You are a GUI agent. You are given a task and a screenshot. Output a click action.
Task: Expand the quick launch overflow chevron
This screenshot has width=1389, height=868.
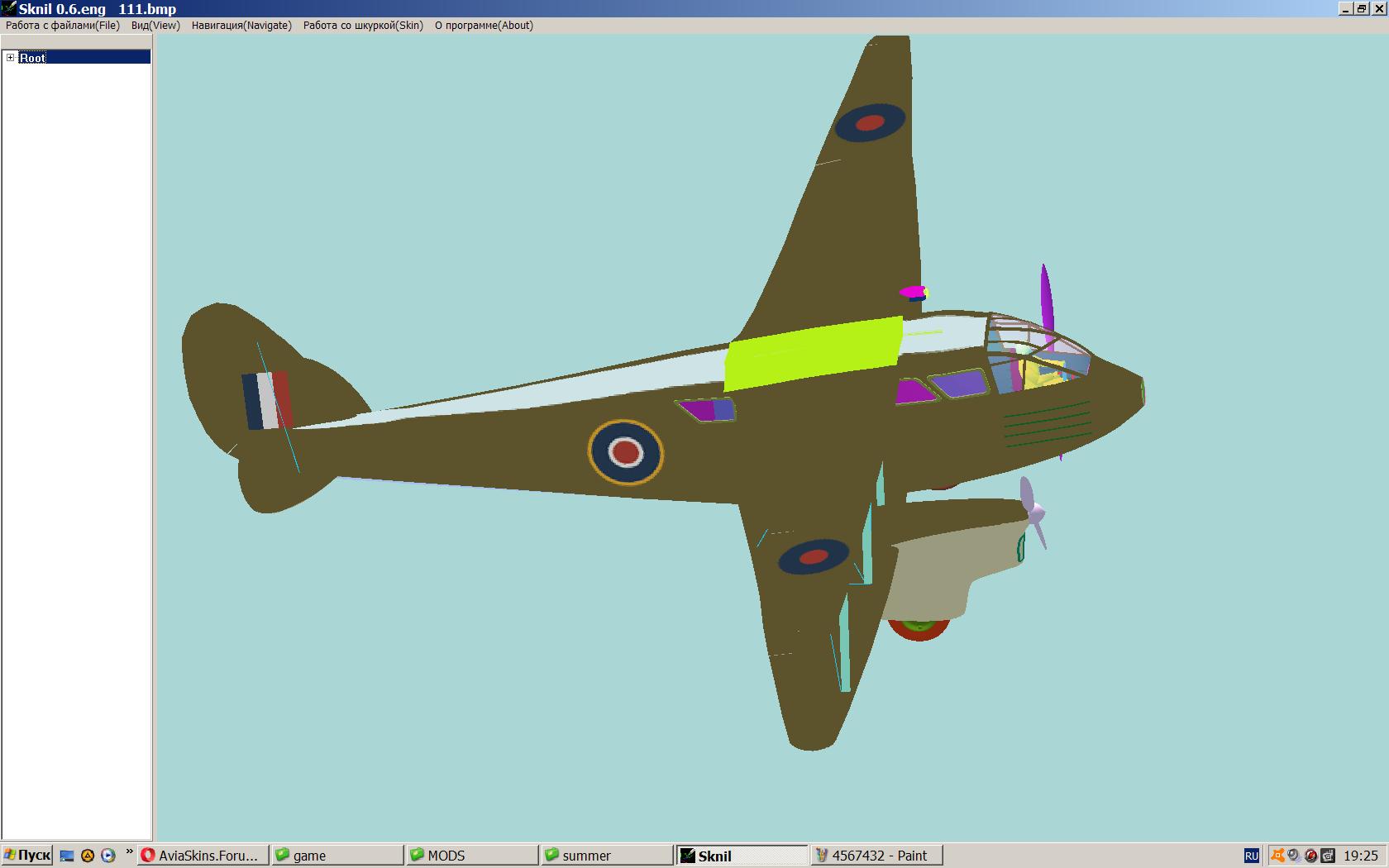tap(129, 852)
